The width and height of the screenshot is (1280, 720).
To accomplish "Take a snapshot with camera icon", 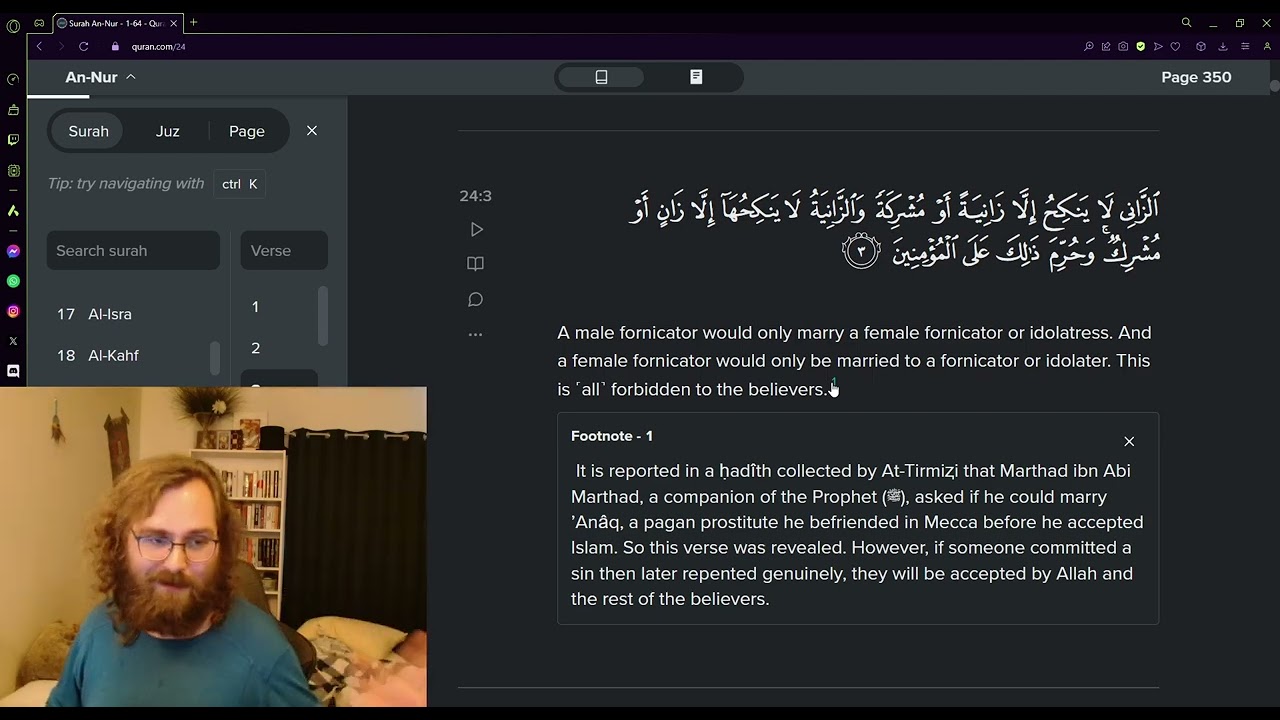I will (x=1123, y=46).
